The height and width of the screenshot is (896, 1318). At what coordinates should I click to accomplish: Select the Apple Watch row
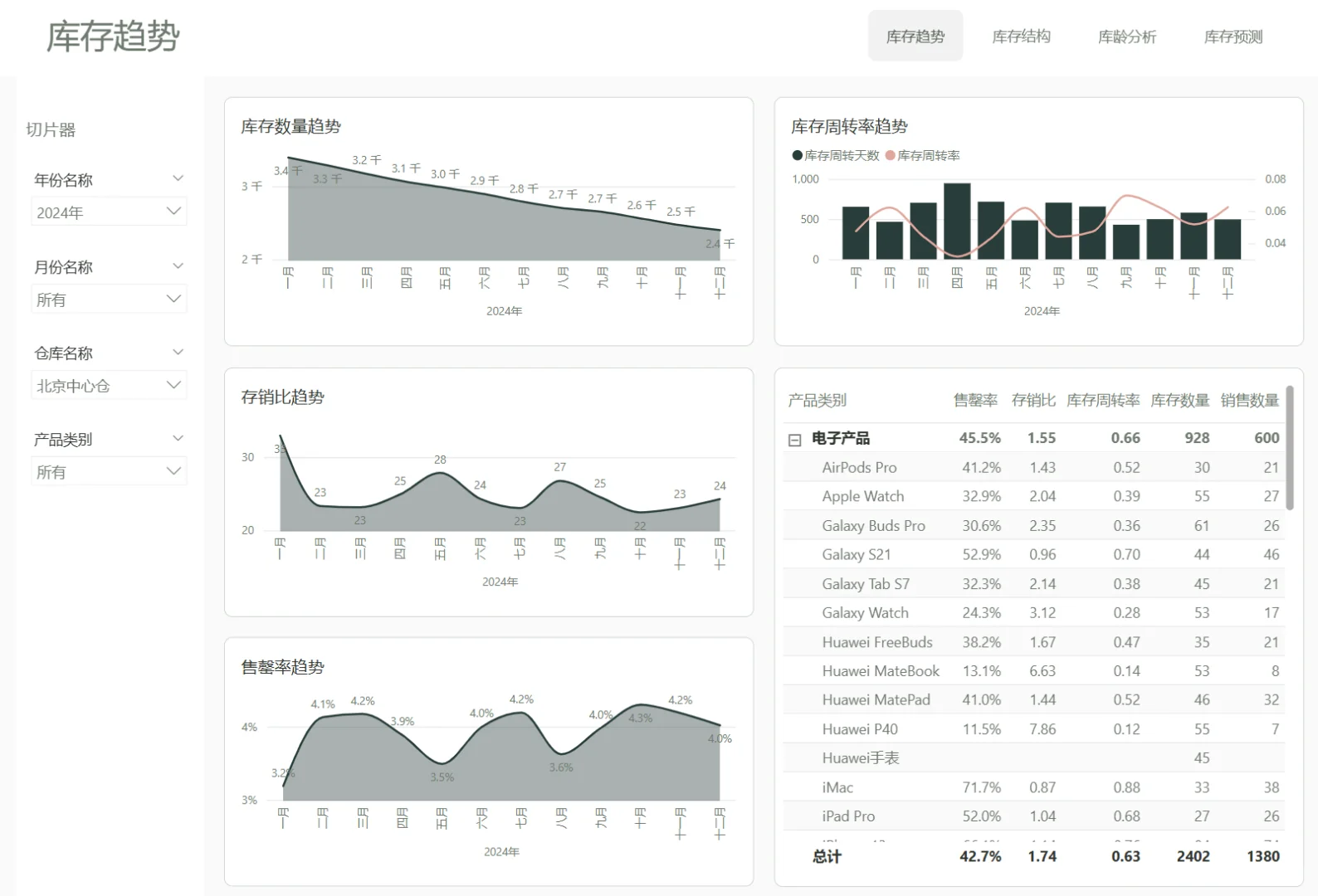[x=1034, y=496]
